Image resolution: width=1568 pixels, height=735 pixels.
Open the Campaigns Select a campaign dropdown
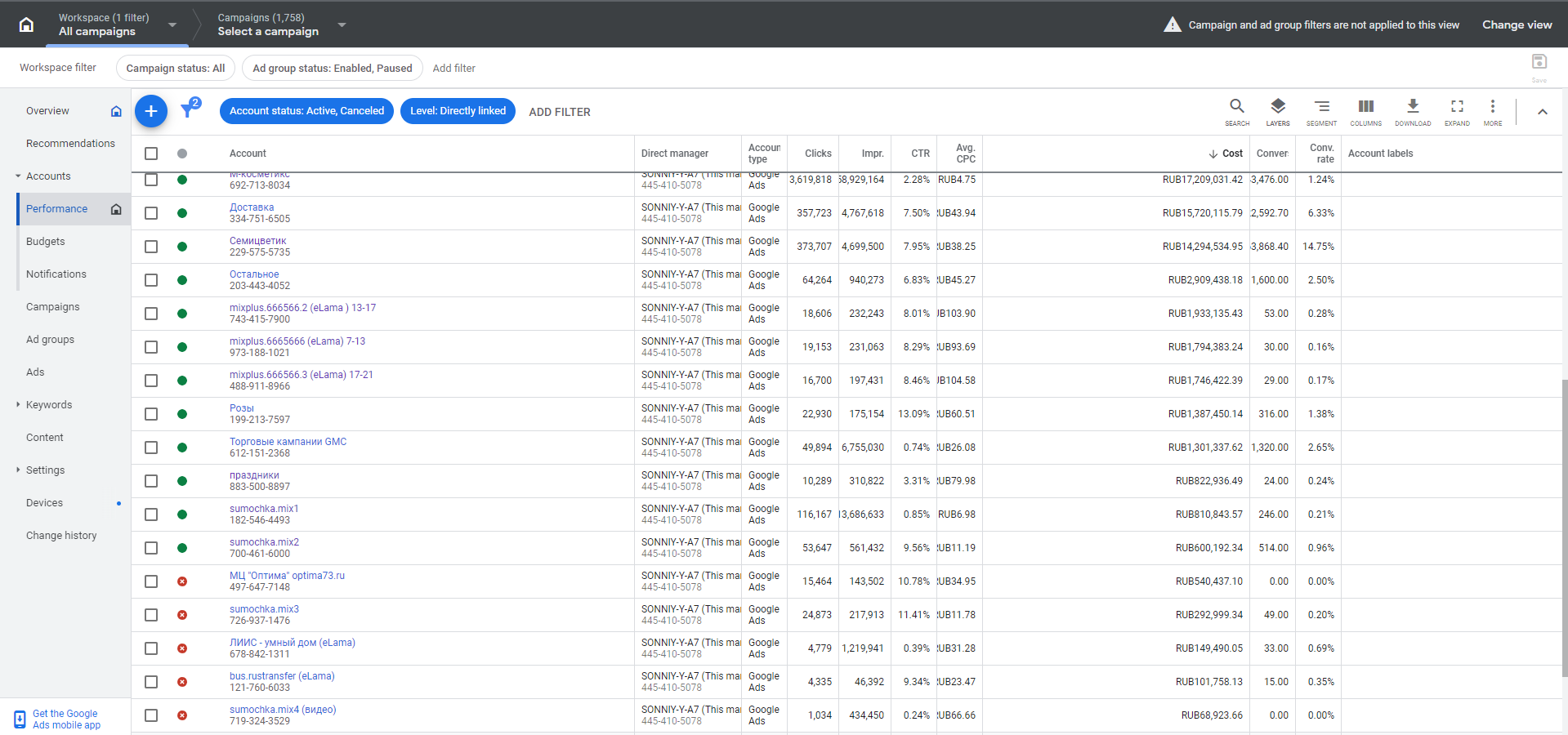(282, 24)
